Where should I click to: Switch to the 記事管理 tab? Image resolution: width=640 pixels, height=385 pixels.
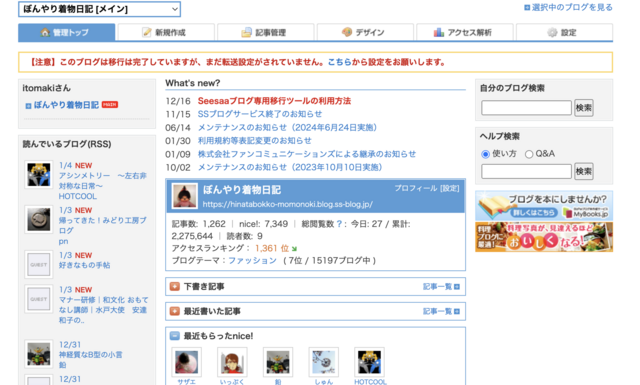pos(265,32)
